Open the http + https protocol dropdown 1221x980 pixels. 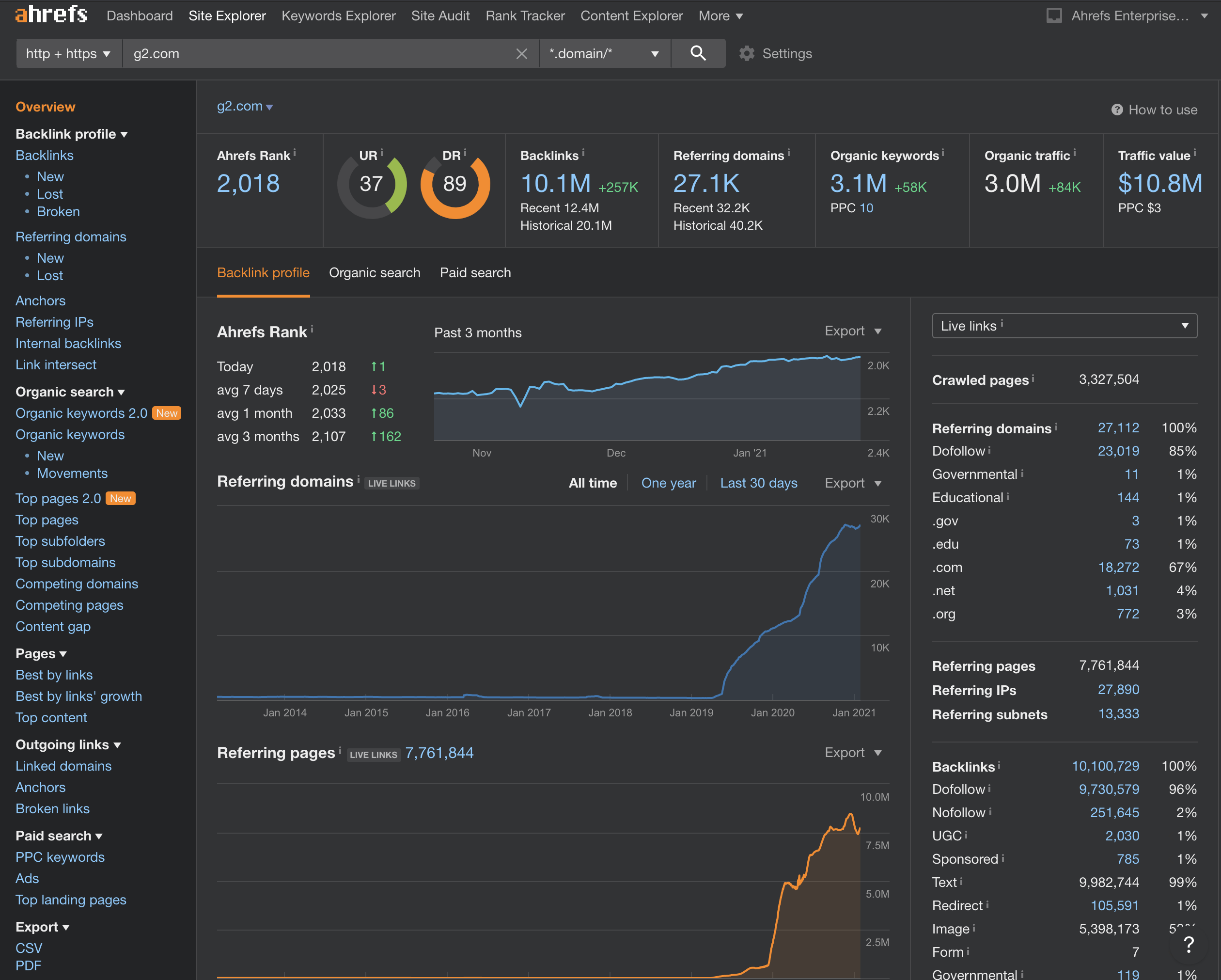68,53
